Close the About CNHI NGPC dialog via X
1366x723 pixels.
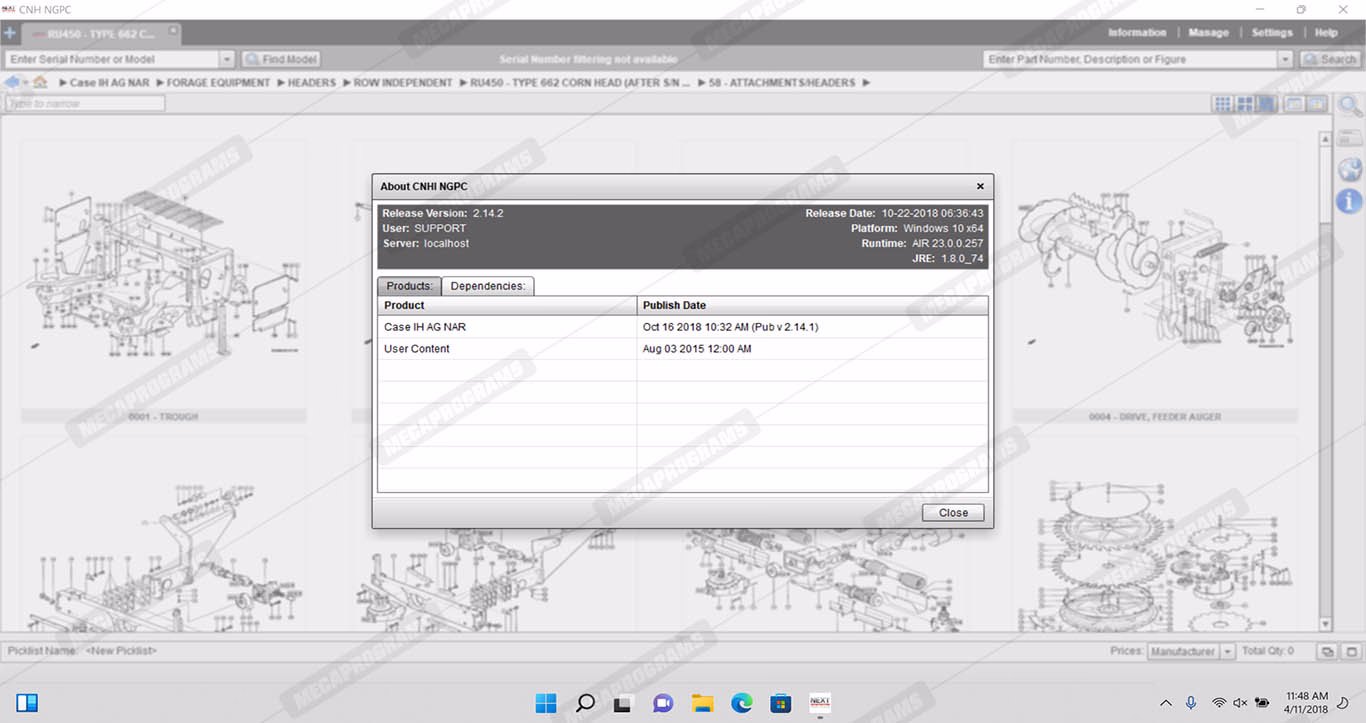[x=980, y=186]
